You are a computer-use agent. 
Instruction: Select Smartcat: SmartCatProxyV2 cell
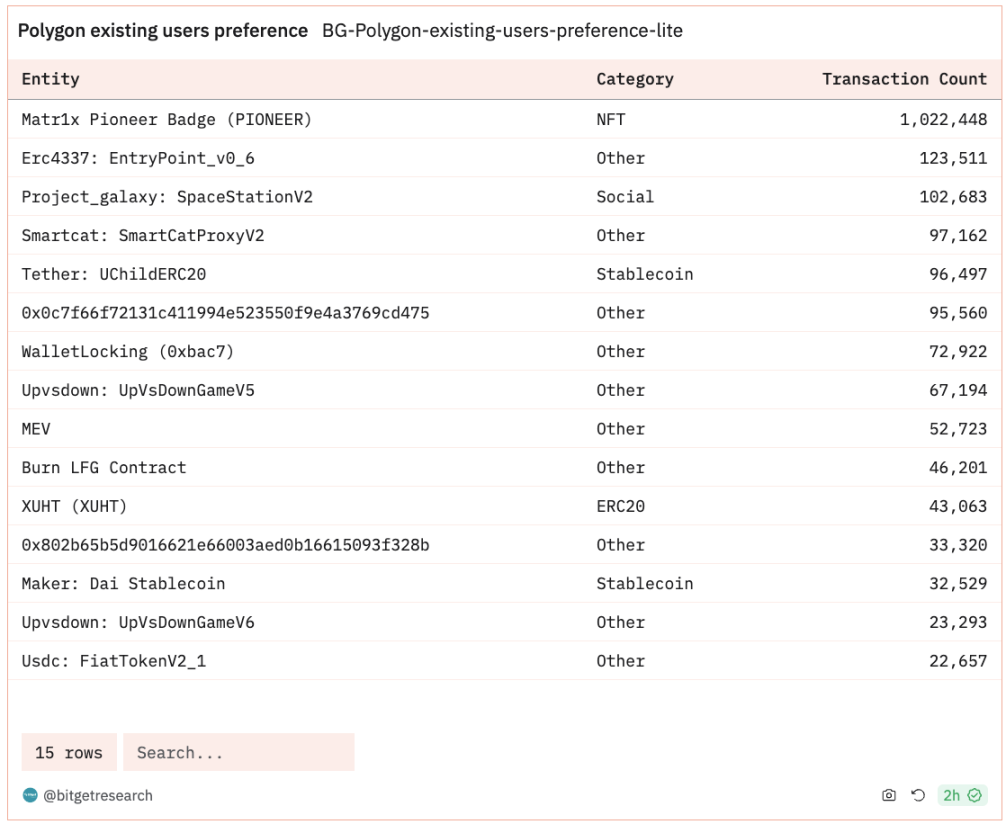[x=143, y=236]
